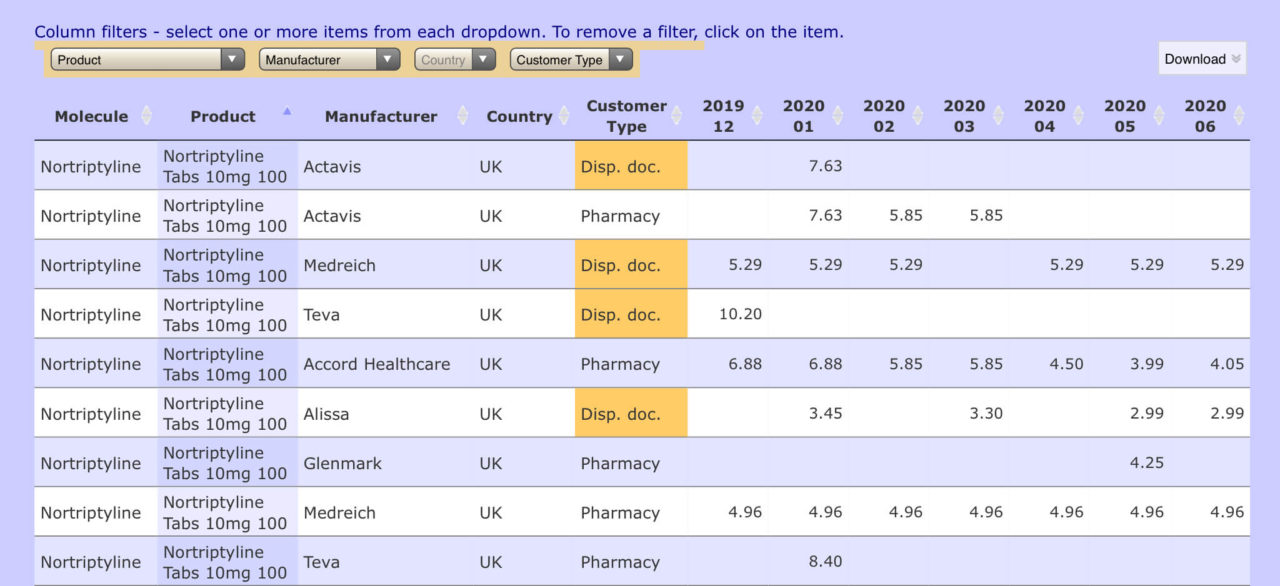Image resolution: width=1280 pixels, height=586 pixels.
Task: Remove the Disp. doc. filter on Medreich row
Action: click(x=630, y=265)
